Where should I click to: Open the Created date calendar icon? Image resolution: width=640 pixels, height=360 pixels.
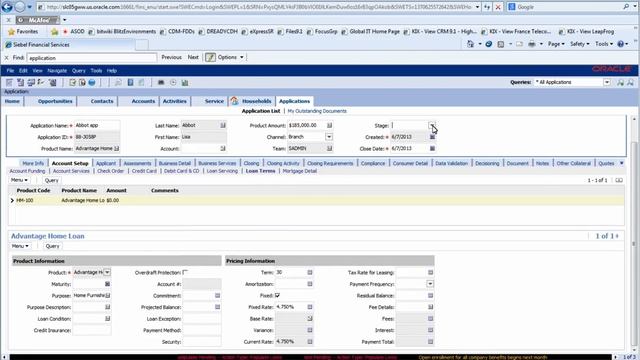point(432,137)
